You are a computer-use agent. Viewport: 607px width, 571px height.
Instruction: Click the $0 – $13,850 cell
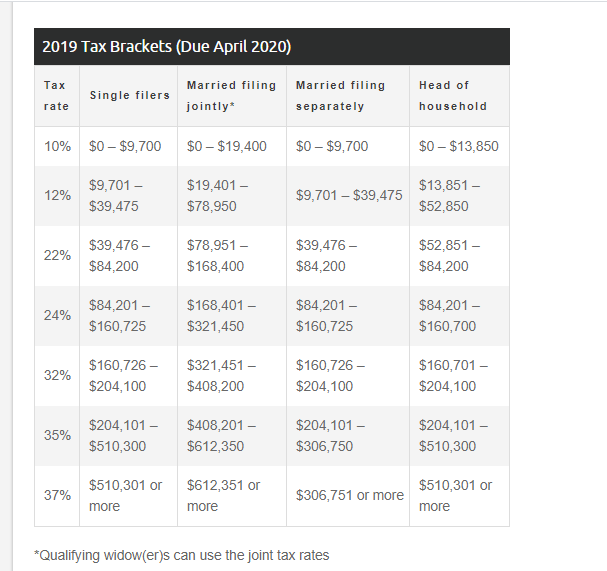point(459,146)
